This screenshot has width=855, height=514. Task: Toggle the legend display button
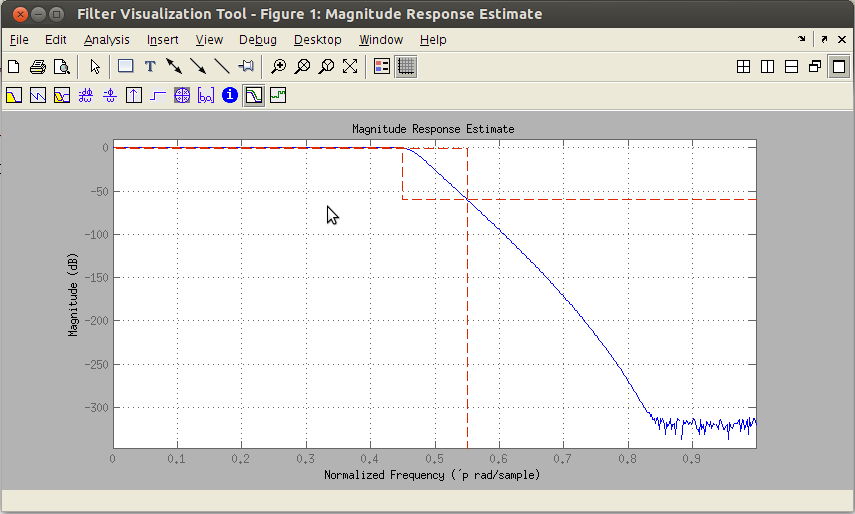[x=382, y=66]
